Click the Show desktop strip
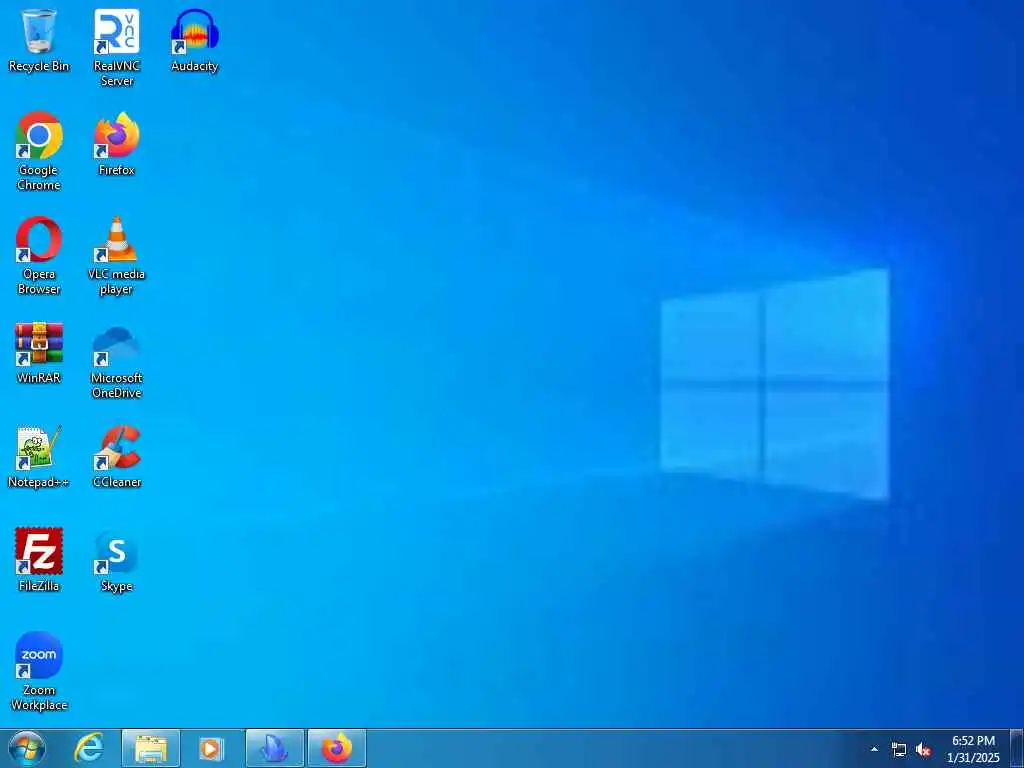 [x=1017, y=749]
